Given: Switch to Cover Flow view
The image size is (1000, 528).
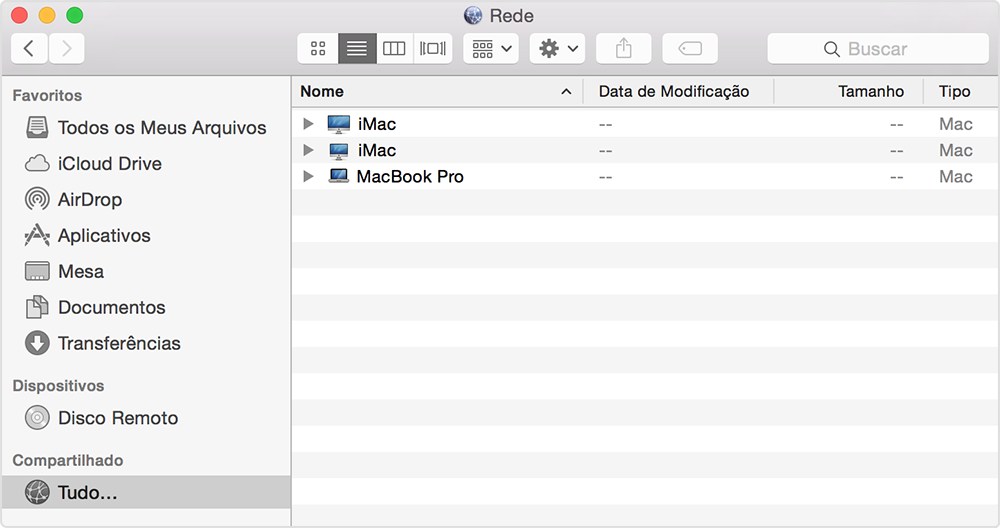Looking at the screenshot, I should click(433, 48).
